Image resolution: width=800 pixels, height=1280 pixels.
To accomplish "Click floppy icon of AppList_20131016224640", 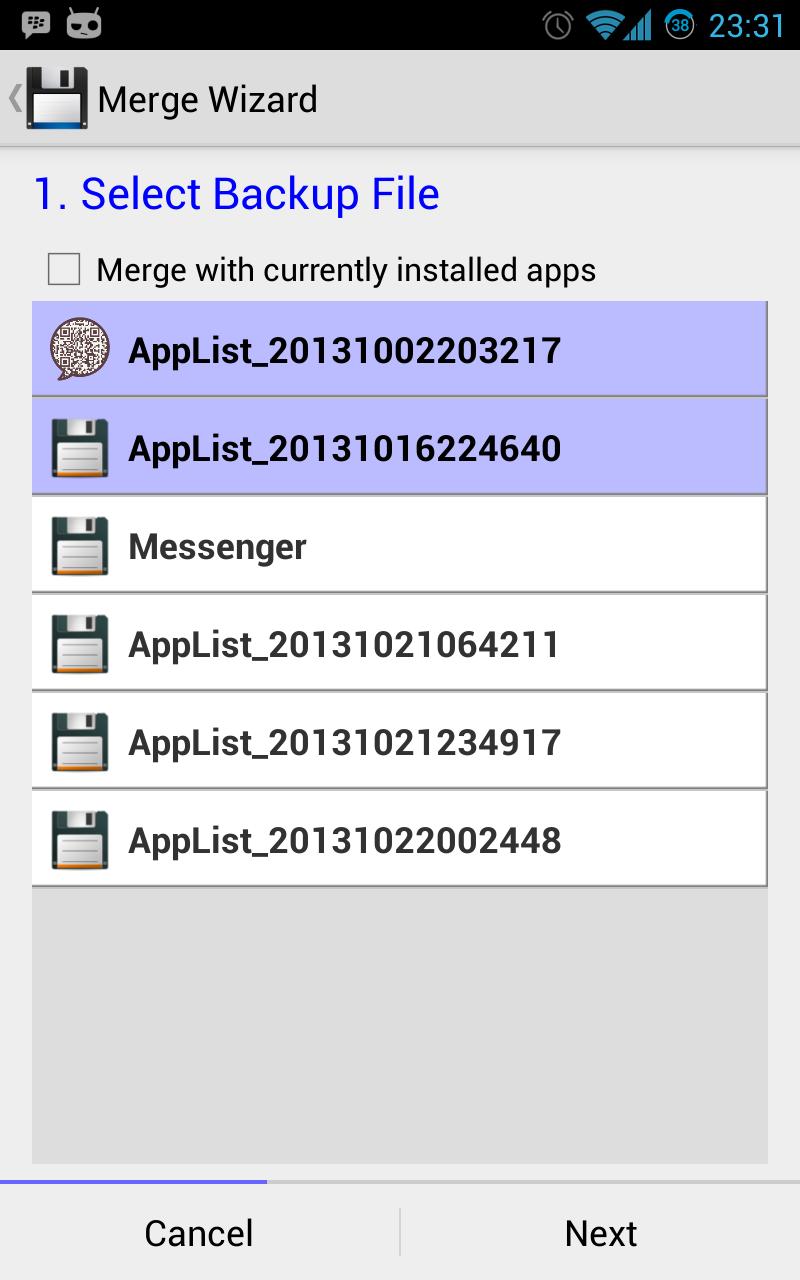I will pos(79,448).
